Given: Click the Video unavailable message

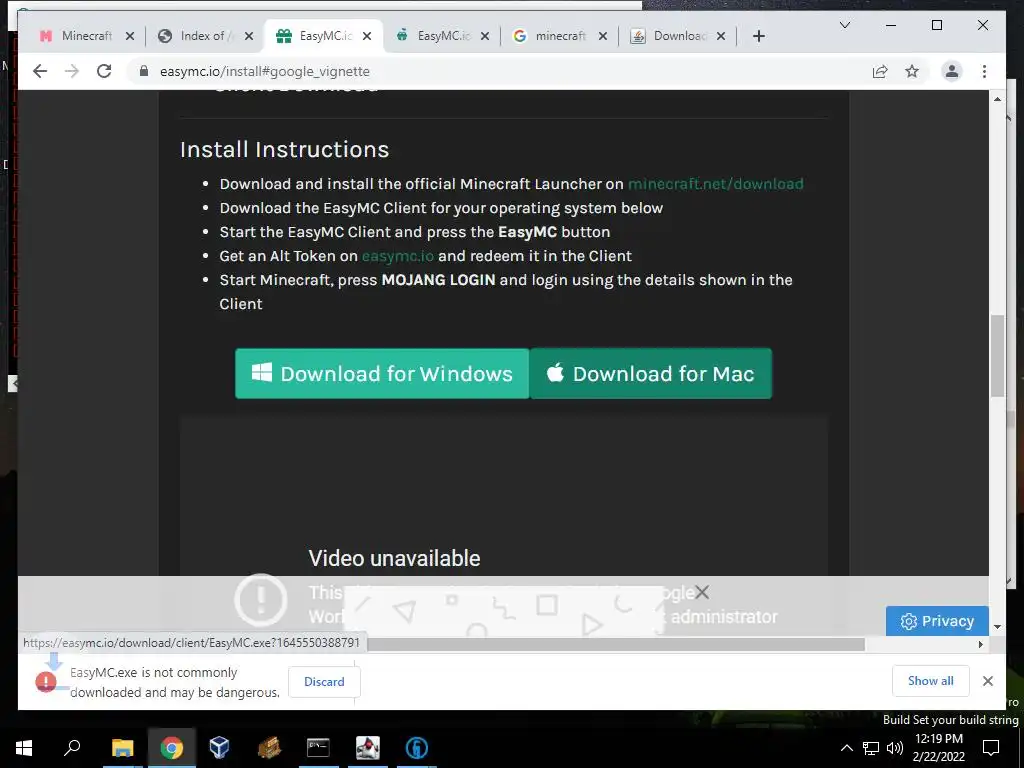Looking at the screenshot, I should [x=394, y=558].
